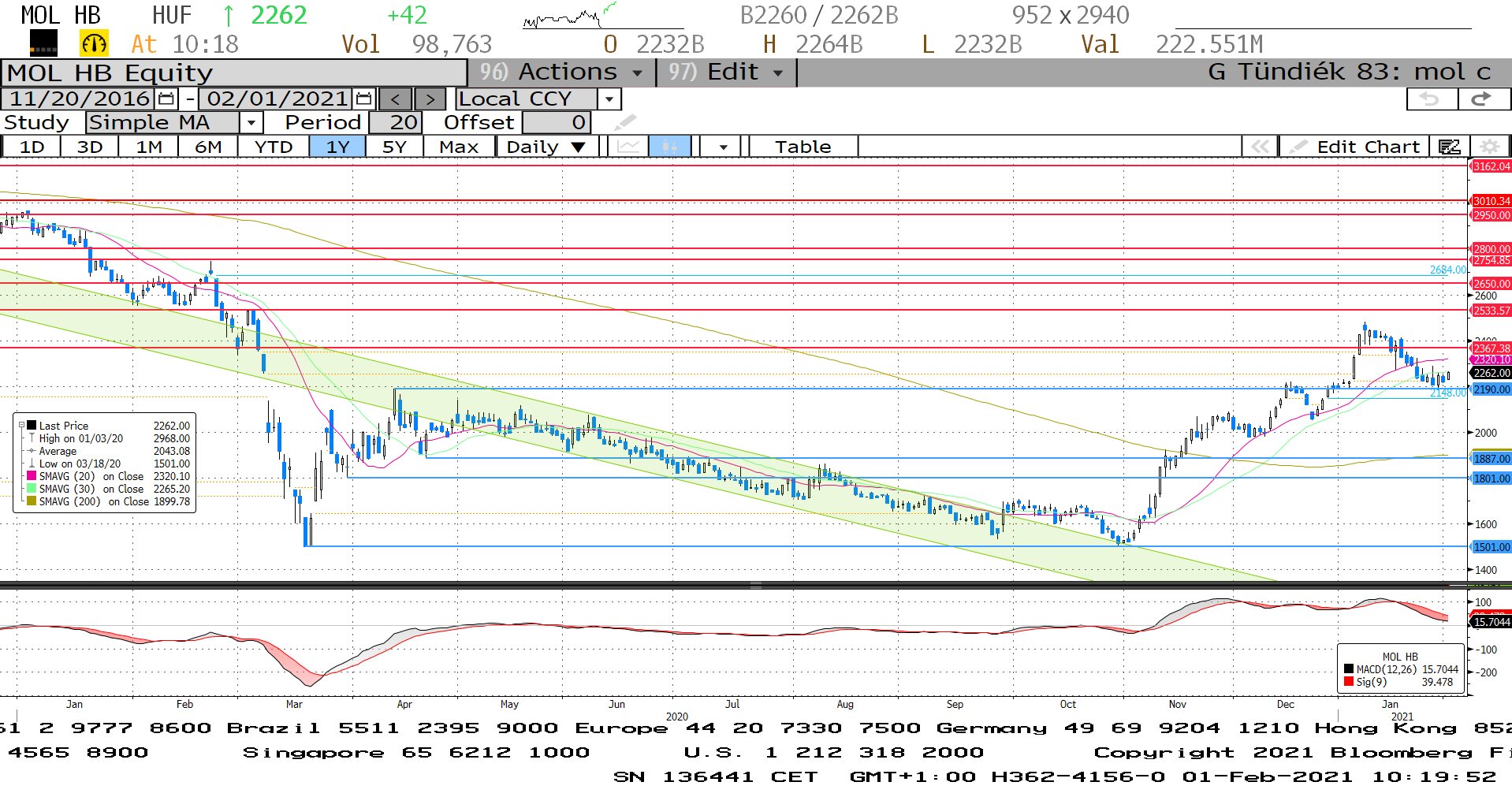Click the 3162.04 red price level label
Screen dimensions: 1512x808
point(1492,166)
